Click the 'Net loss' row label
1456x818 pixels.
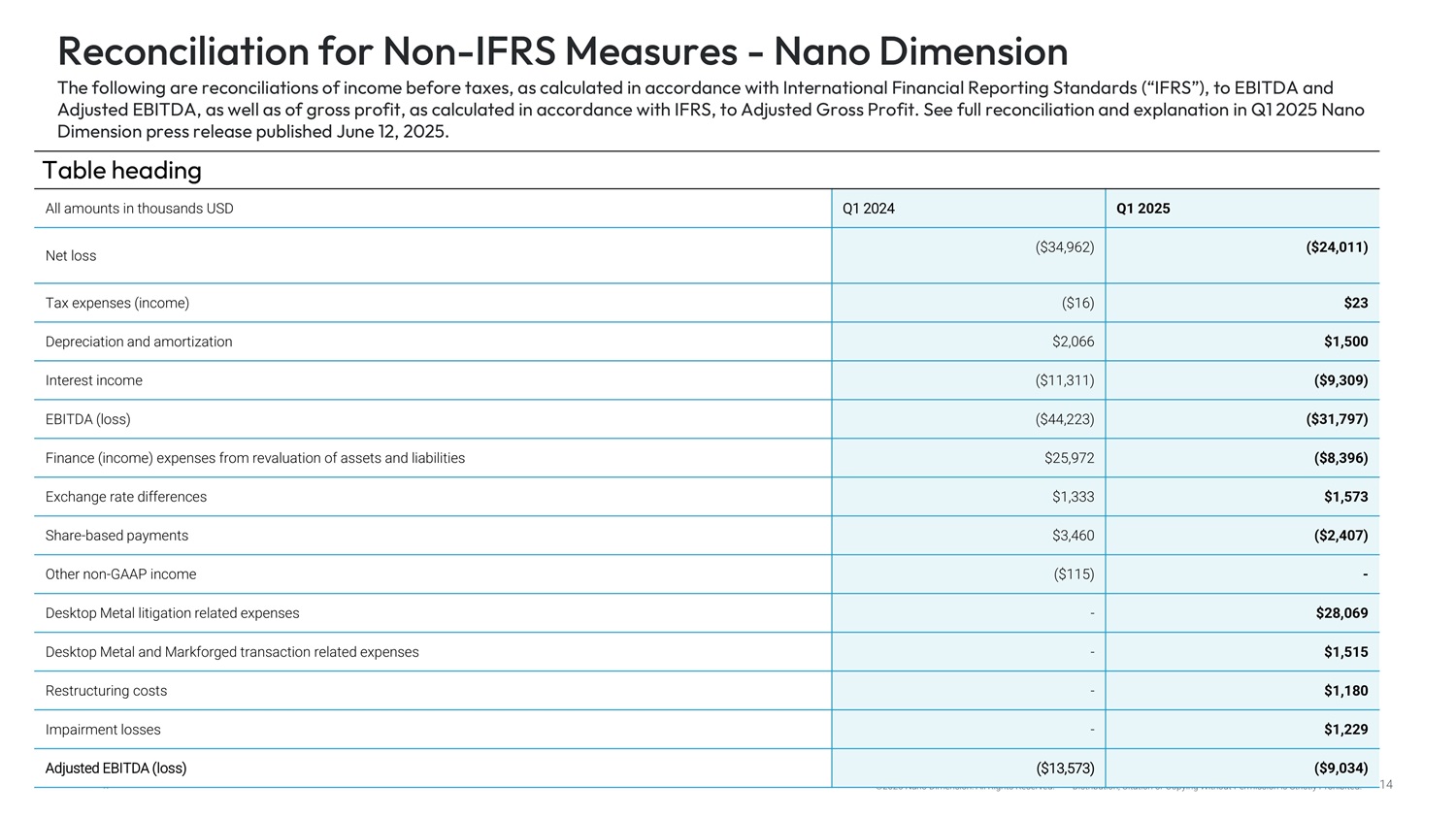(x=71, y=256)
